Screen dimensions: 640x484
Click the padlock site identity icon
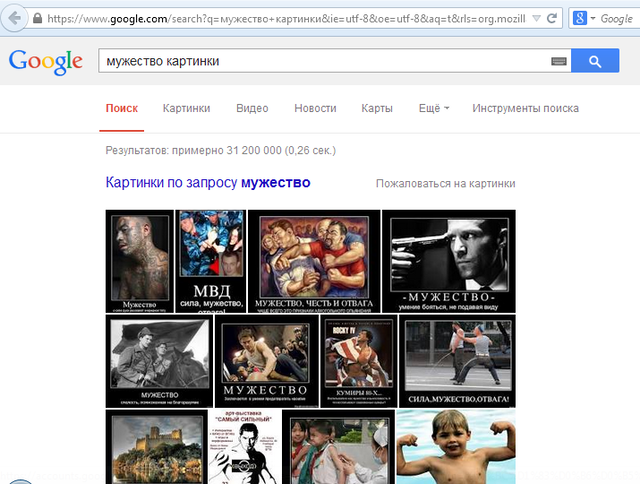pos(37,18)
